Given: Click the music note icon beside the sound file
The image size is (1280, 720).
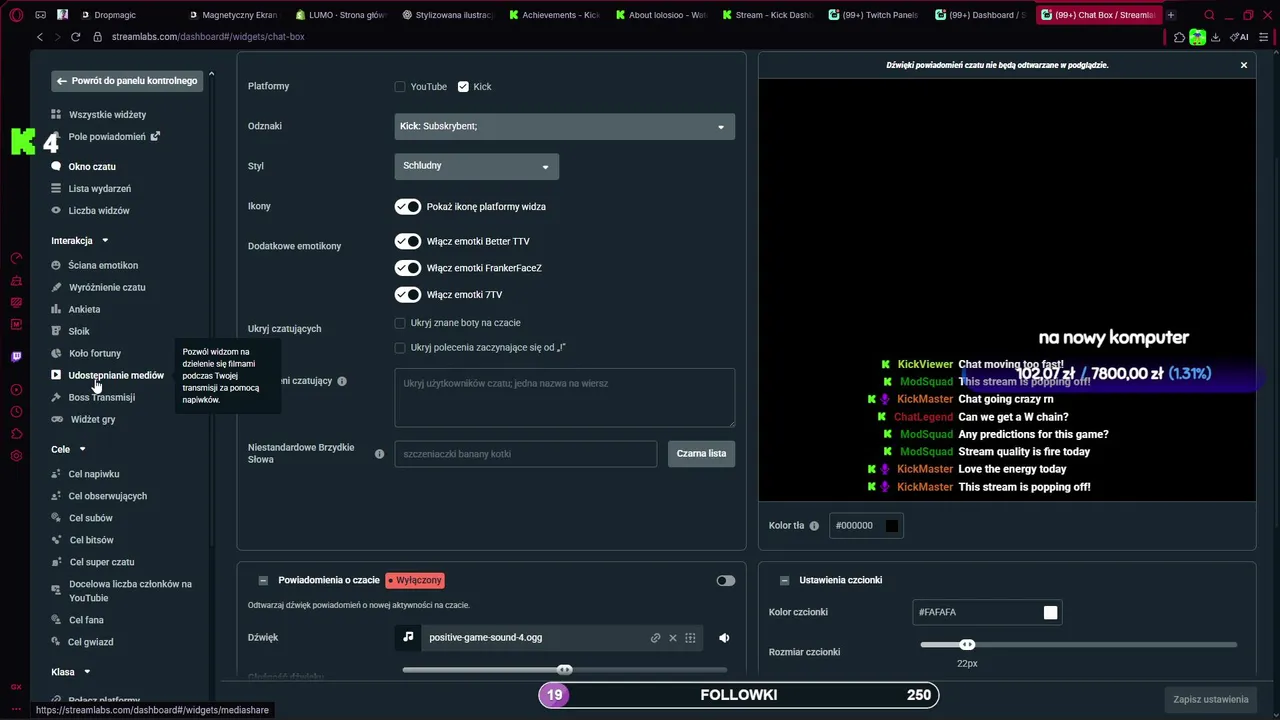Looking at the screenshot, I should point(408,637).
